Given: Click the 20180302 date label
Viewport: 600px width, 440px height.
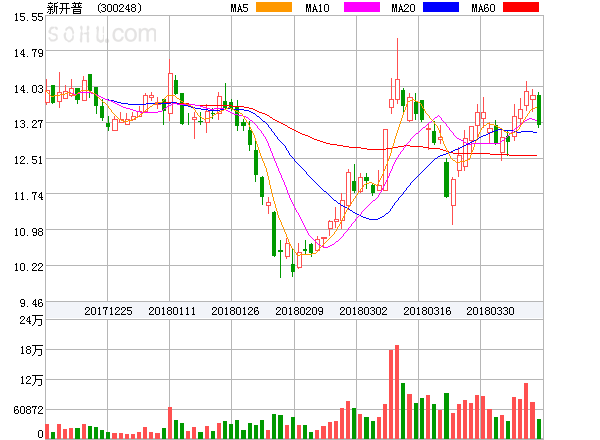Looking at the screenshot, I should click(363, 311).
